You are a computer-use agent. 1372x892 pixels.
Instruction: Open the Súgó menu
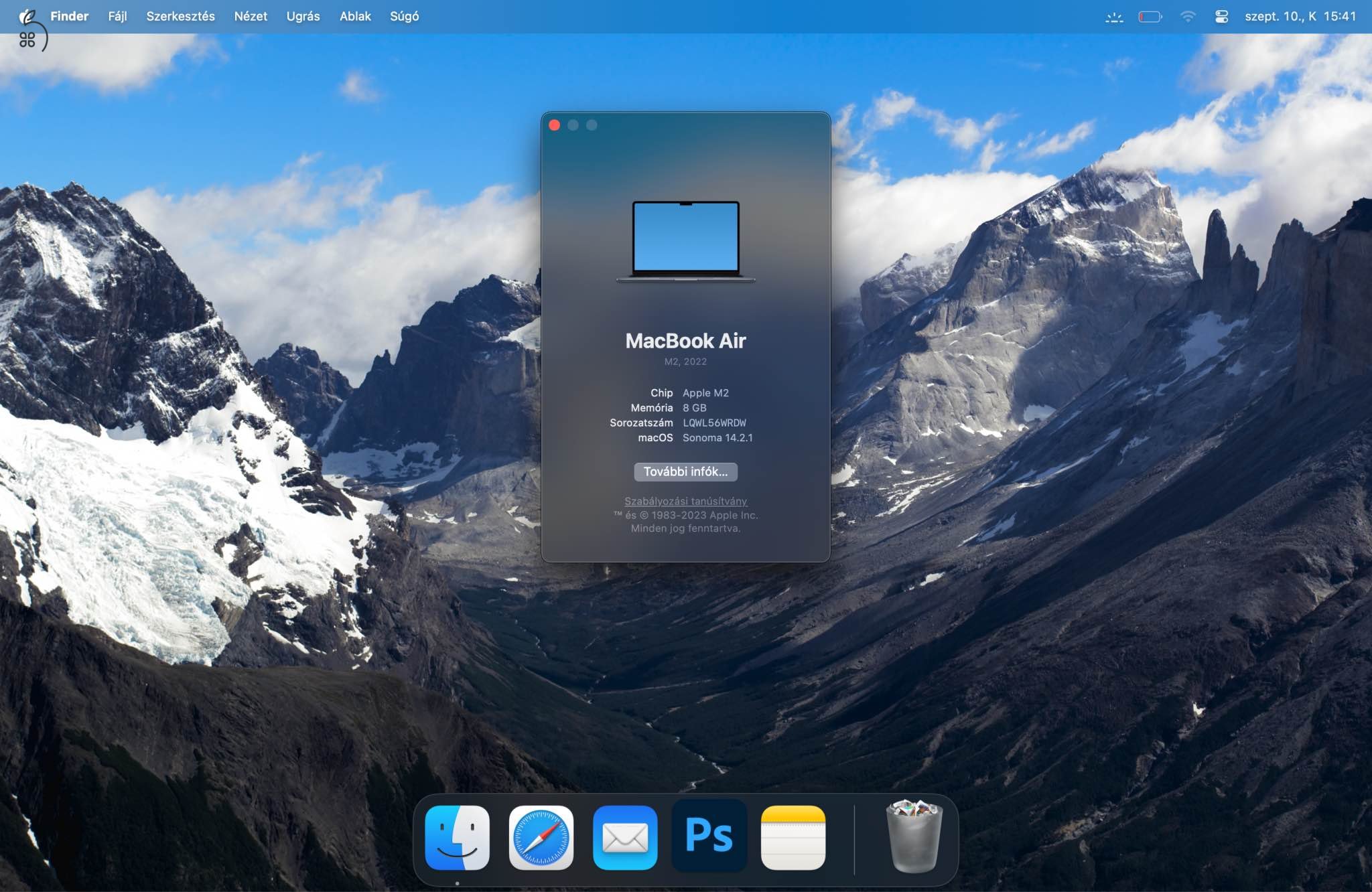405,16
